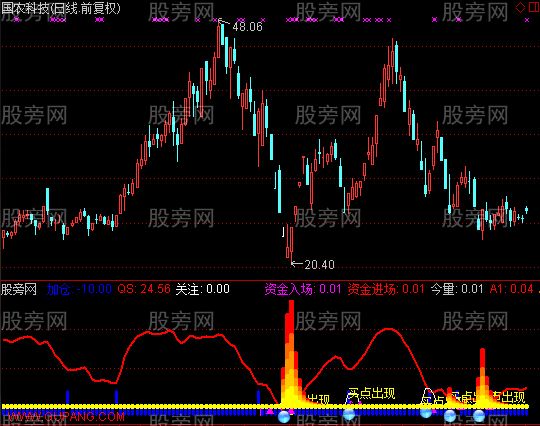The width and height of the screenshot is (540, 426).
Task: Click the A1: 0.04 indicator value
Action: 511,289
